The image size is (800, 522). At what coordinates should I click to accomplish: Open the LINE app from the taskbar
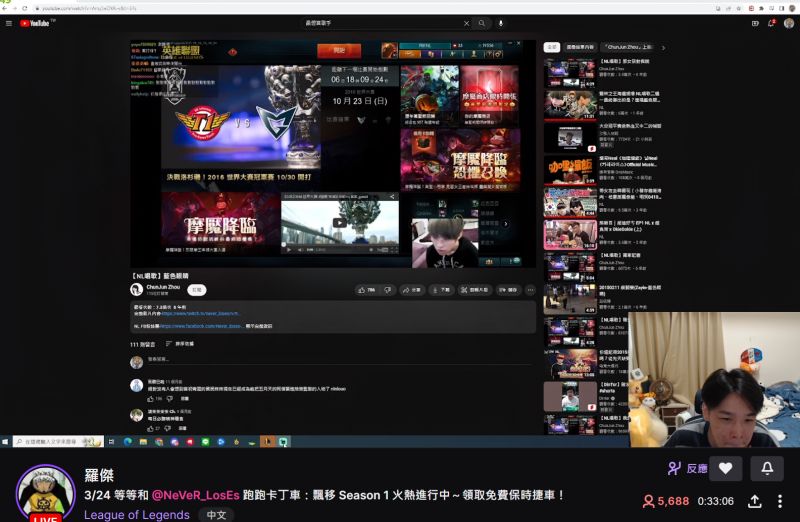[206, 441]
